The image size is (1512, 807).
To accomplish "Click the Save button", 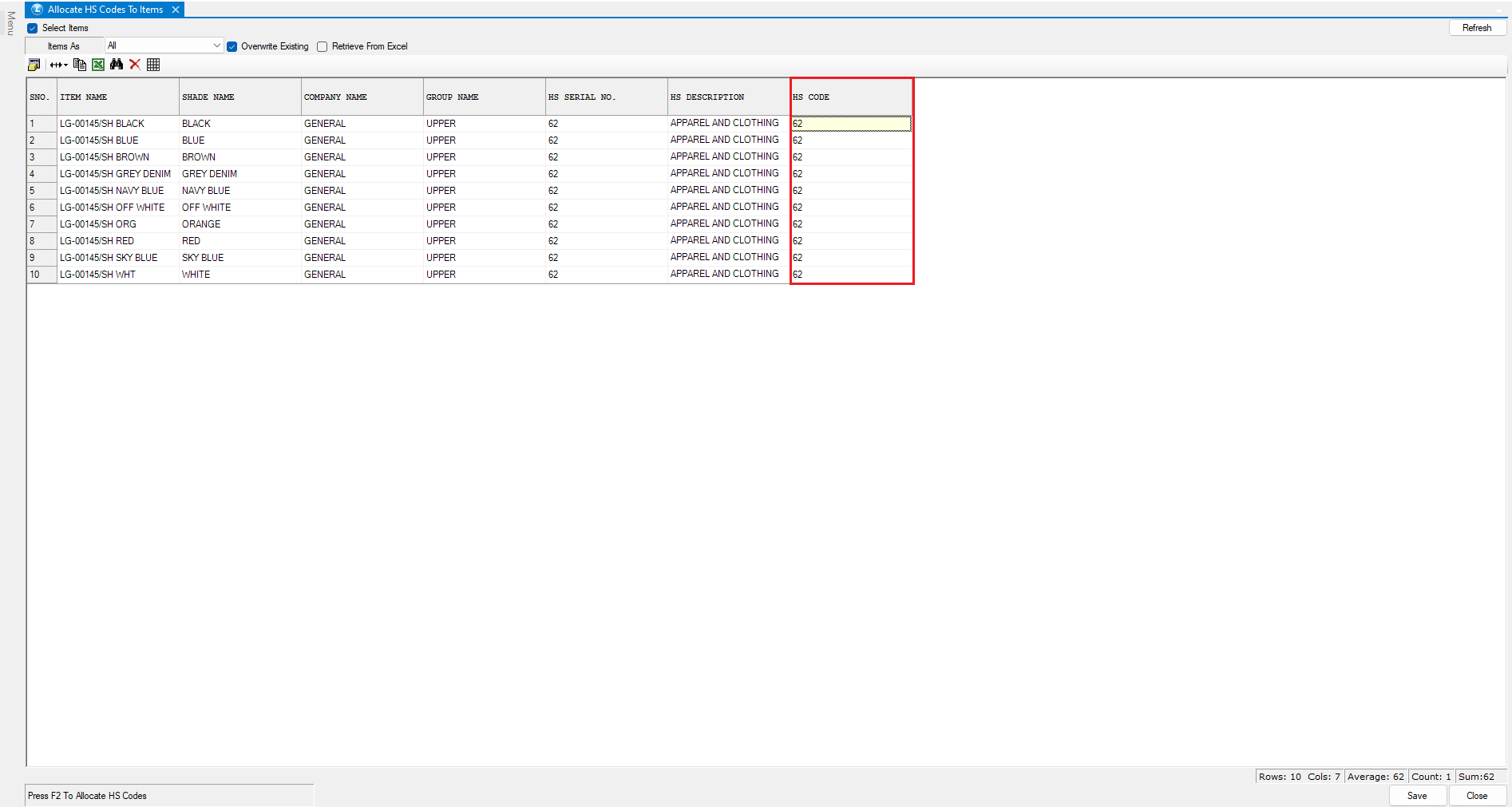I will coord(1417,796).
